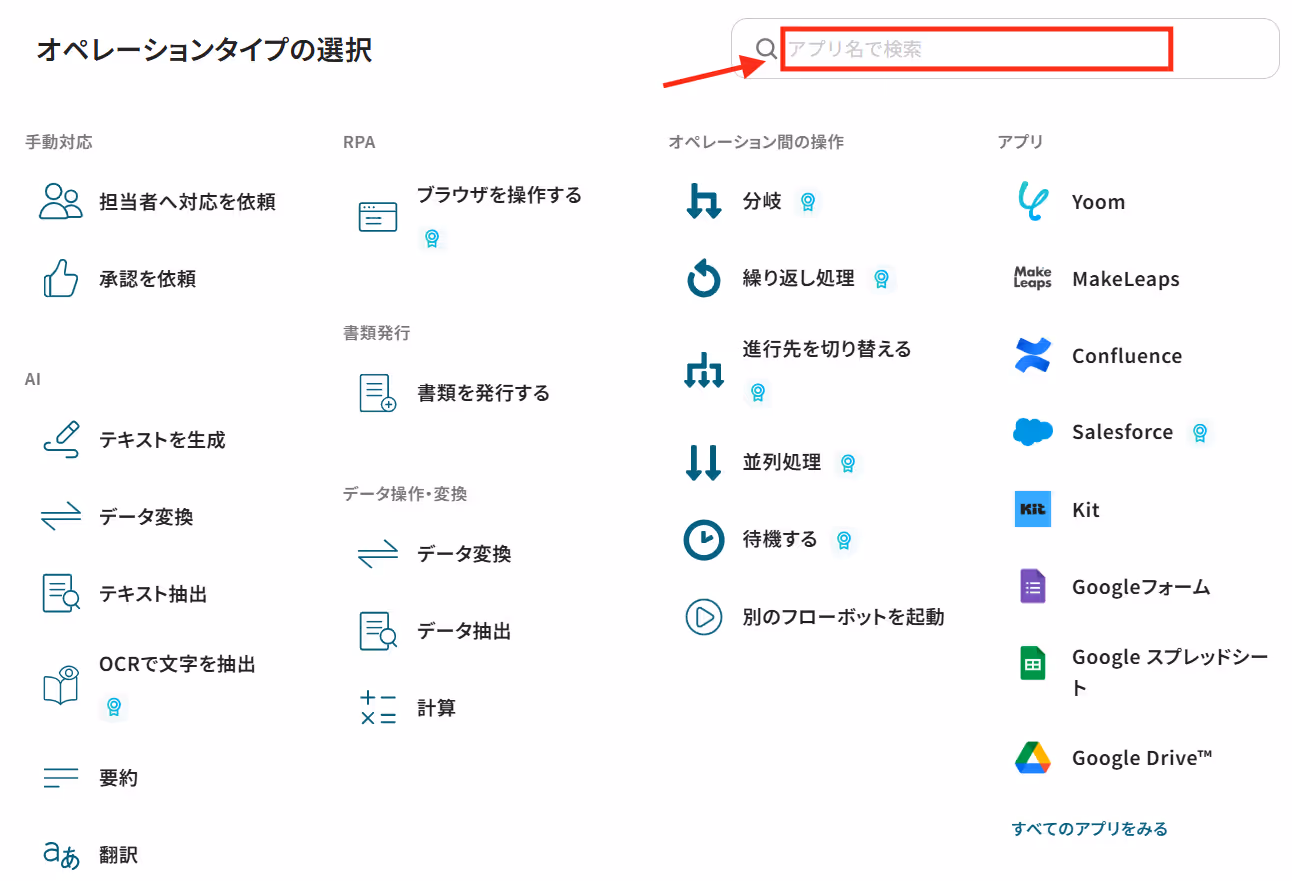Click the split arrows icon for 進行先を切り替える
Image resolution: width=1292 pixels, height=881 pixels.
704,370
